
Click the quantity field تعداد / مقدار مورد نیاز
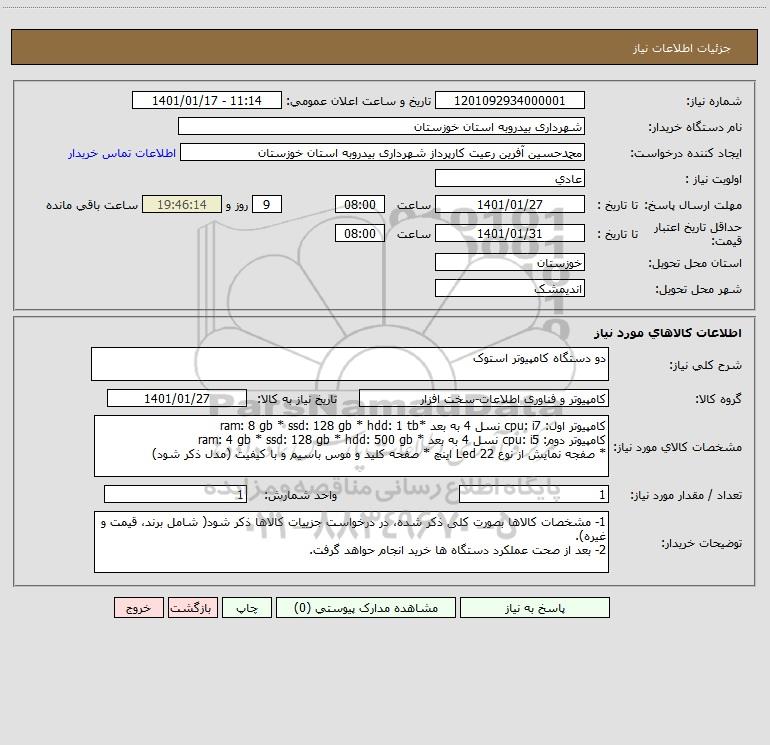click(x=534, y=495)
